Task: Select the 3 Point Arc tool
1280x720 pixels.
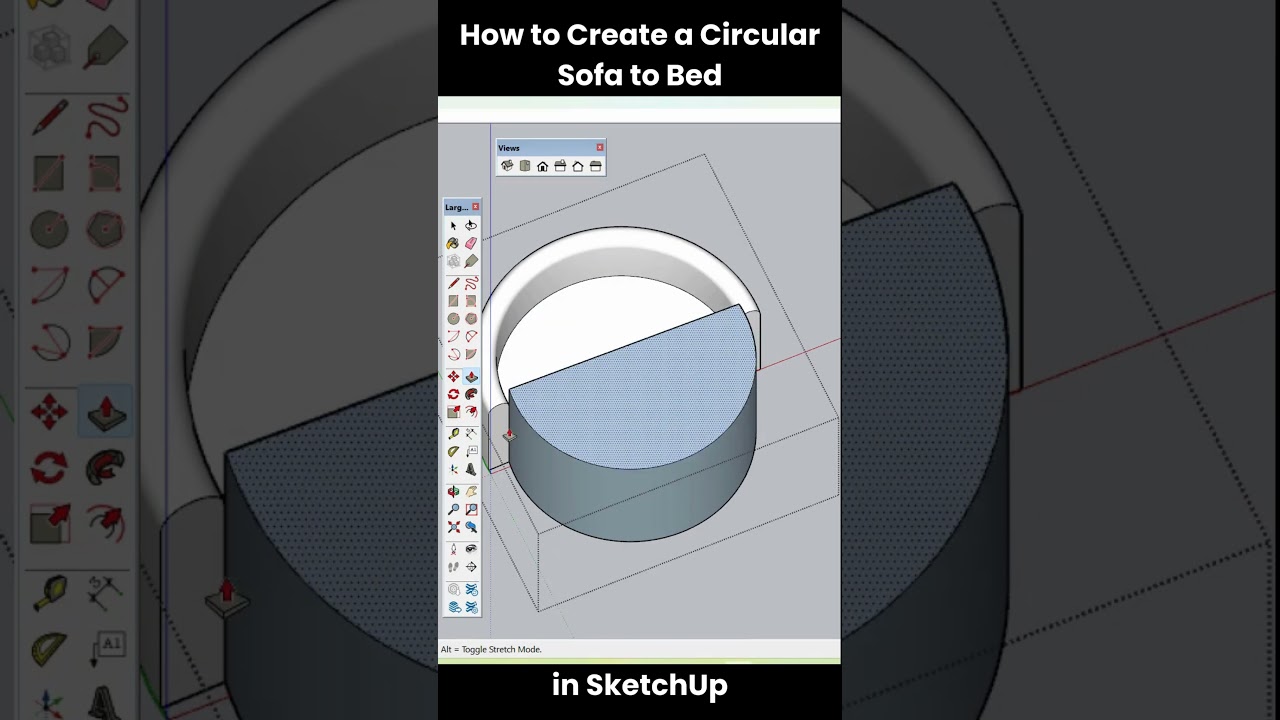Action: (453, 354)
